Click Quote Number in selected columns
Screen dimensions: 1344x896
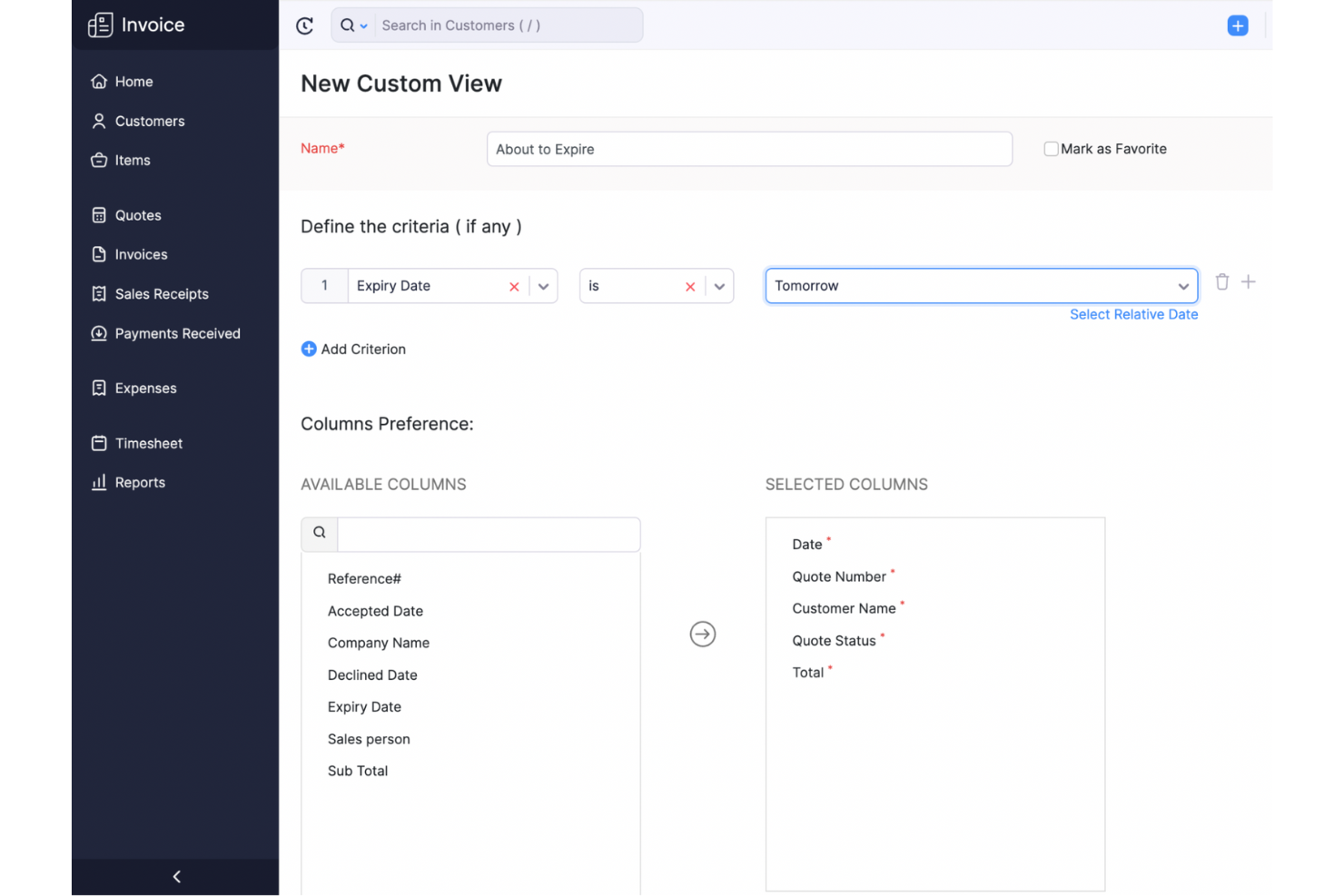[839, 576]
